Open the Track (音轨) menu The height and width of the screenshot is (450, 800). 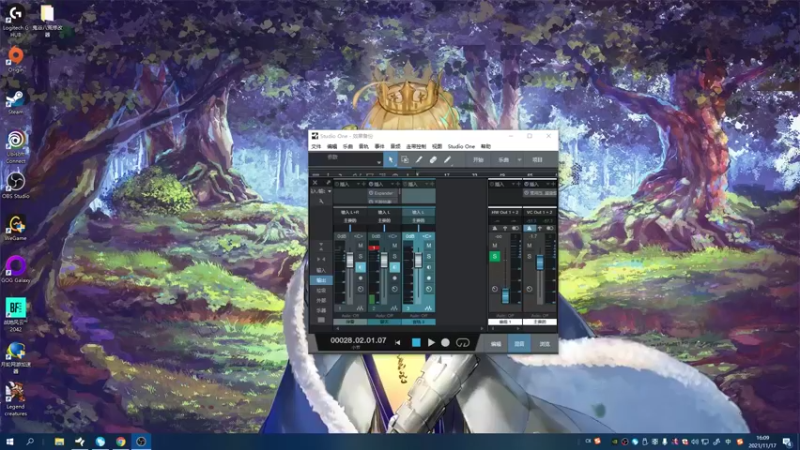363,146
